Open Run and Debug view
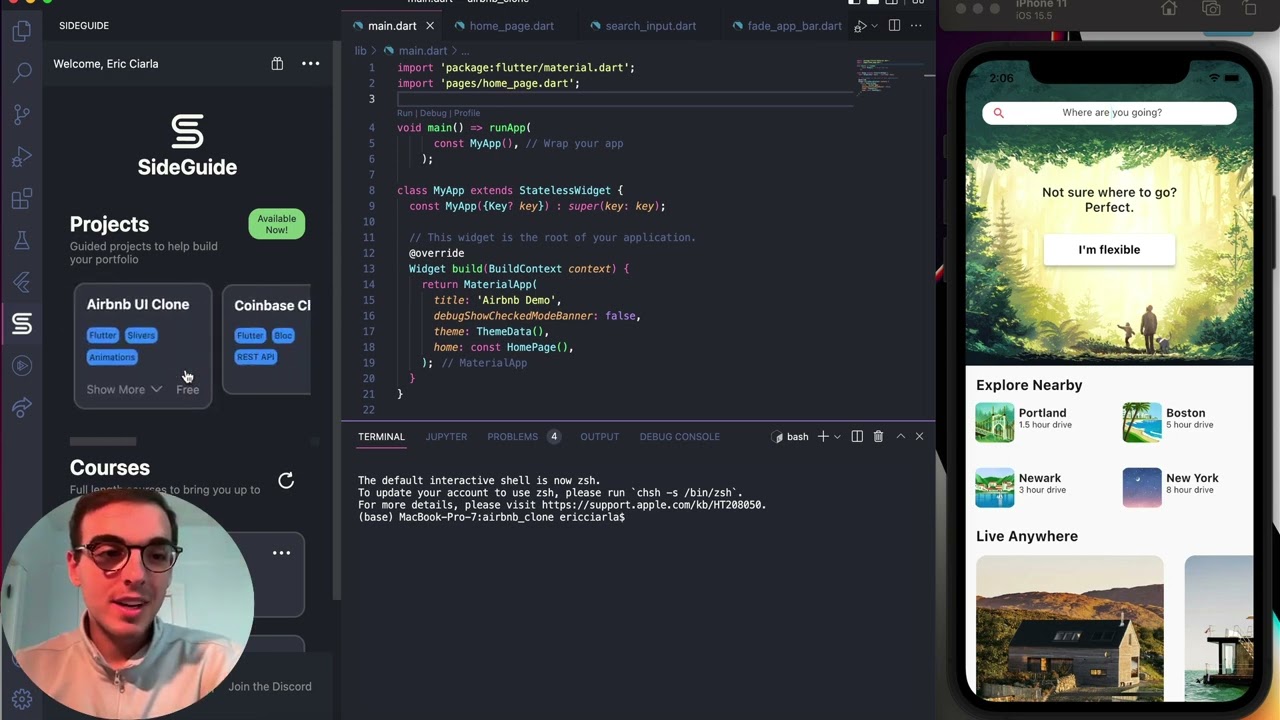The width and height of the screenshot is (1280, 720). pos(22,157)
